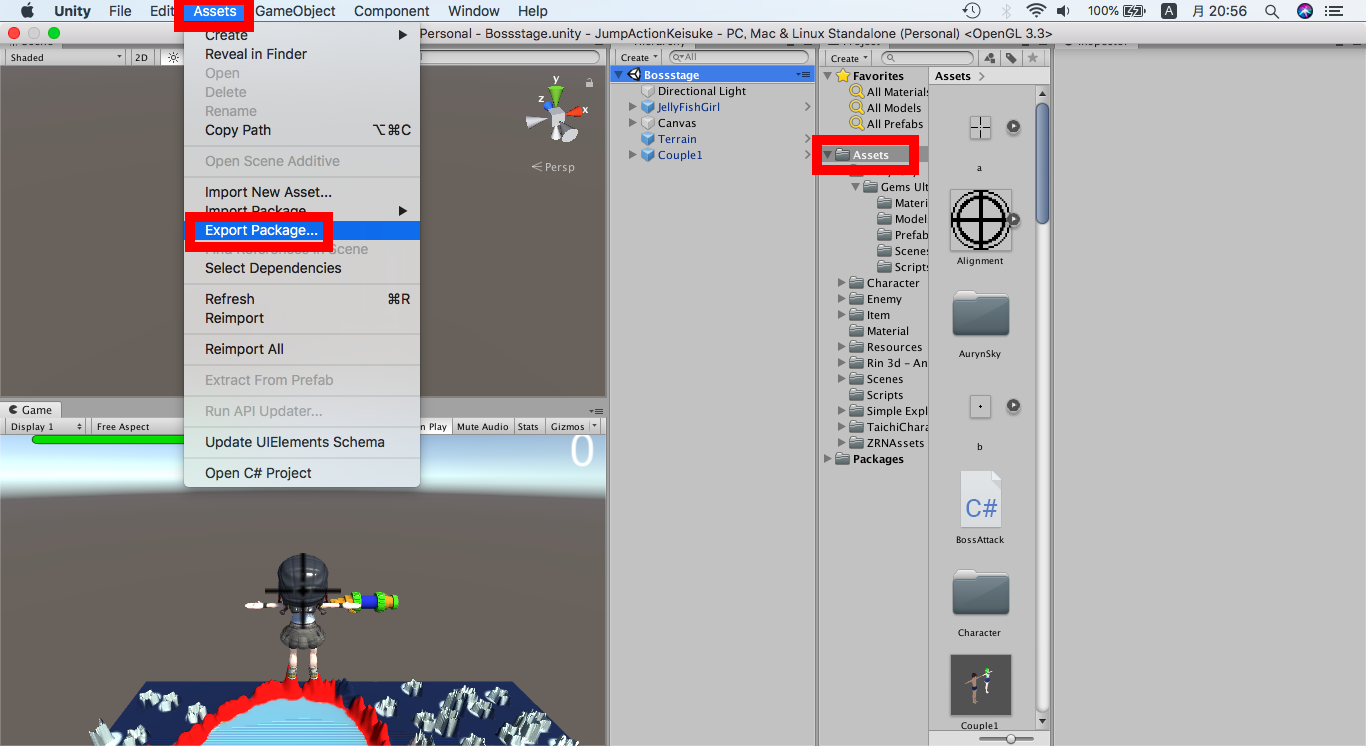This screenshot has height=746, width=1366.
Task: Adjust the asset icon size slider
Action: 1011,738
